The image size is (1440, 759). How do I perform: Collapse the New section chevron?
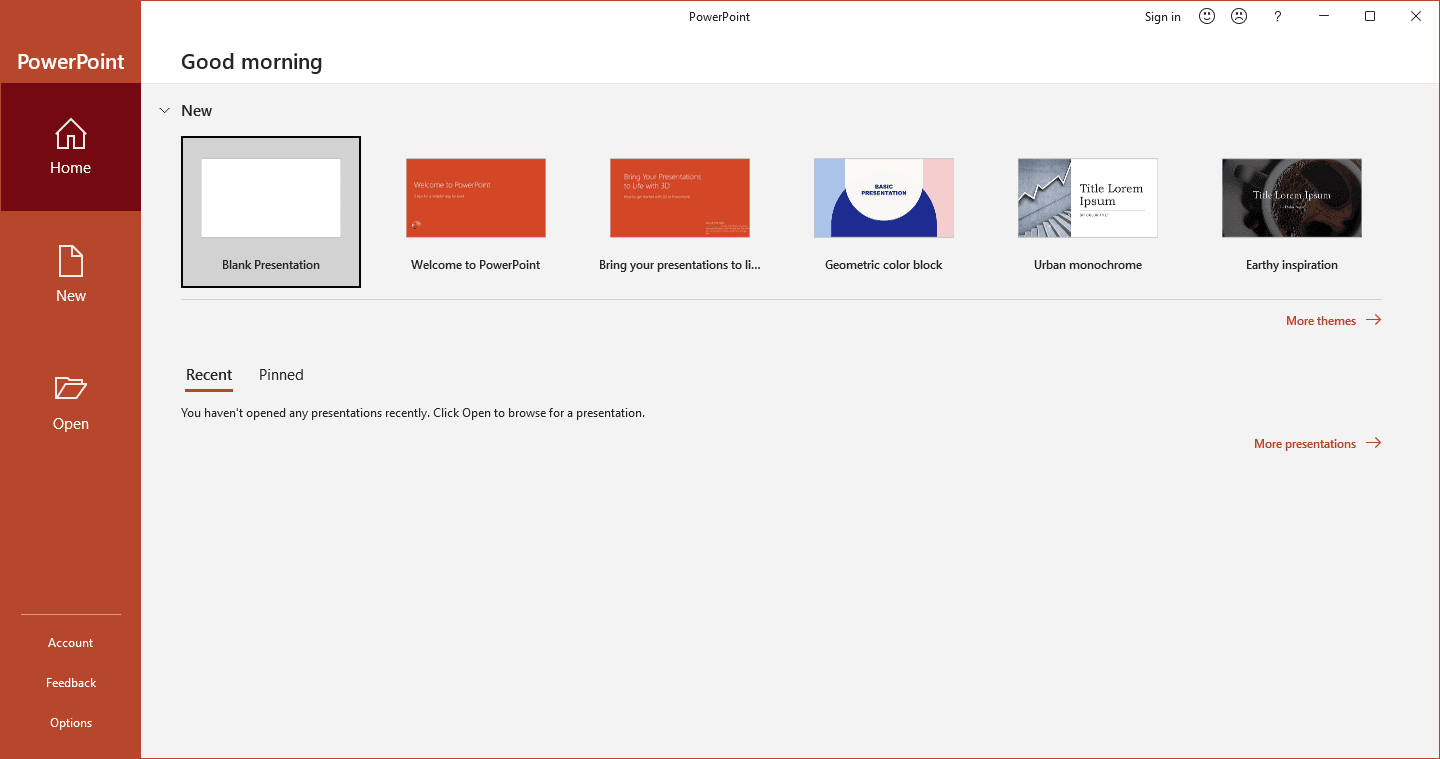point(164,111)
